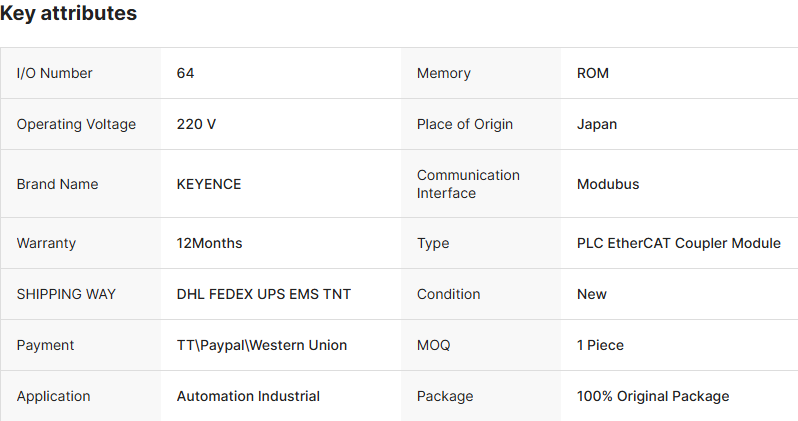Click the I/O value 64

coord(185,73)
